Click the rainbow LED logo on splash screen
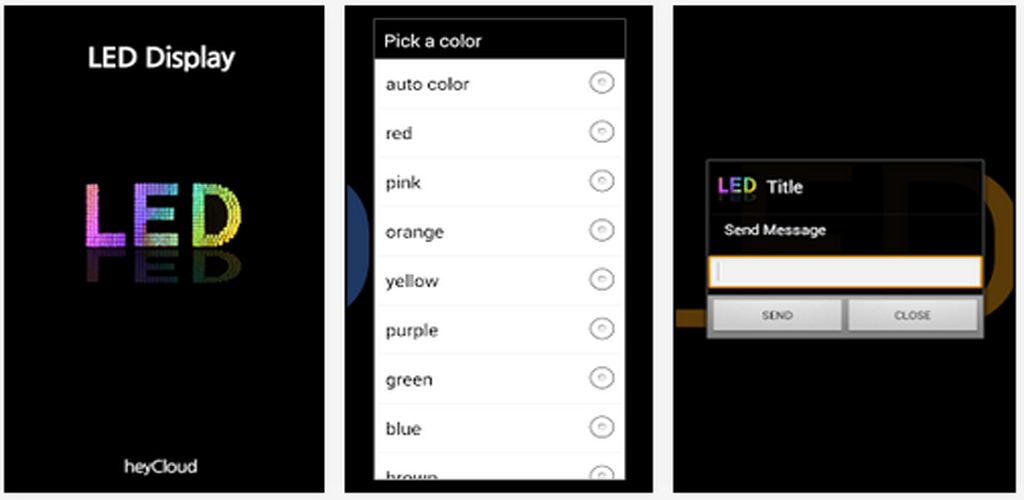This screenshot has height=500, width=1024. coord(162,214)
